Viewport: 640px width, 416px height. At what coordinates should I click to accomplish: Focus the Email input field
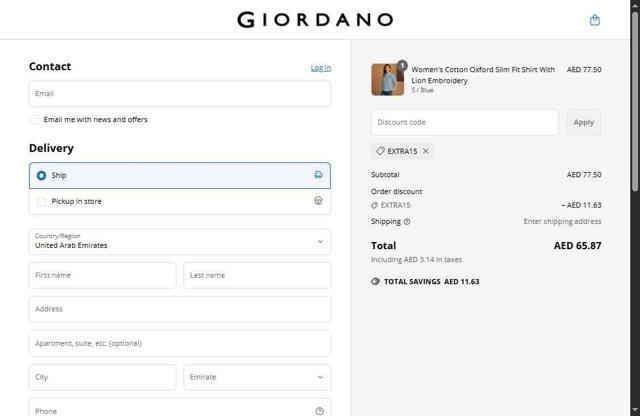tap(180, 93)
